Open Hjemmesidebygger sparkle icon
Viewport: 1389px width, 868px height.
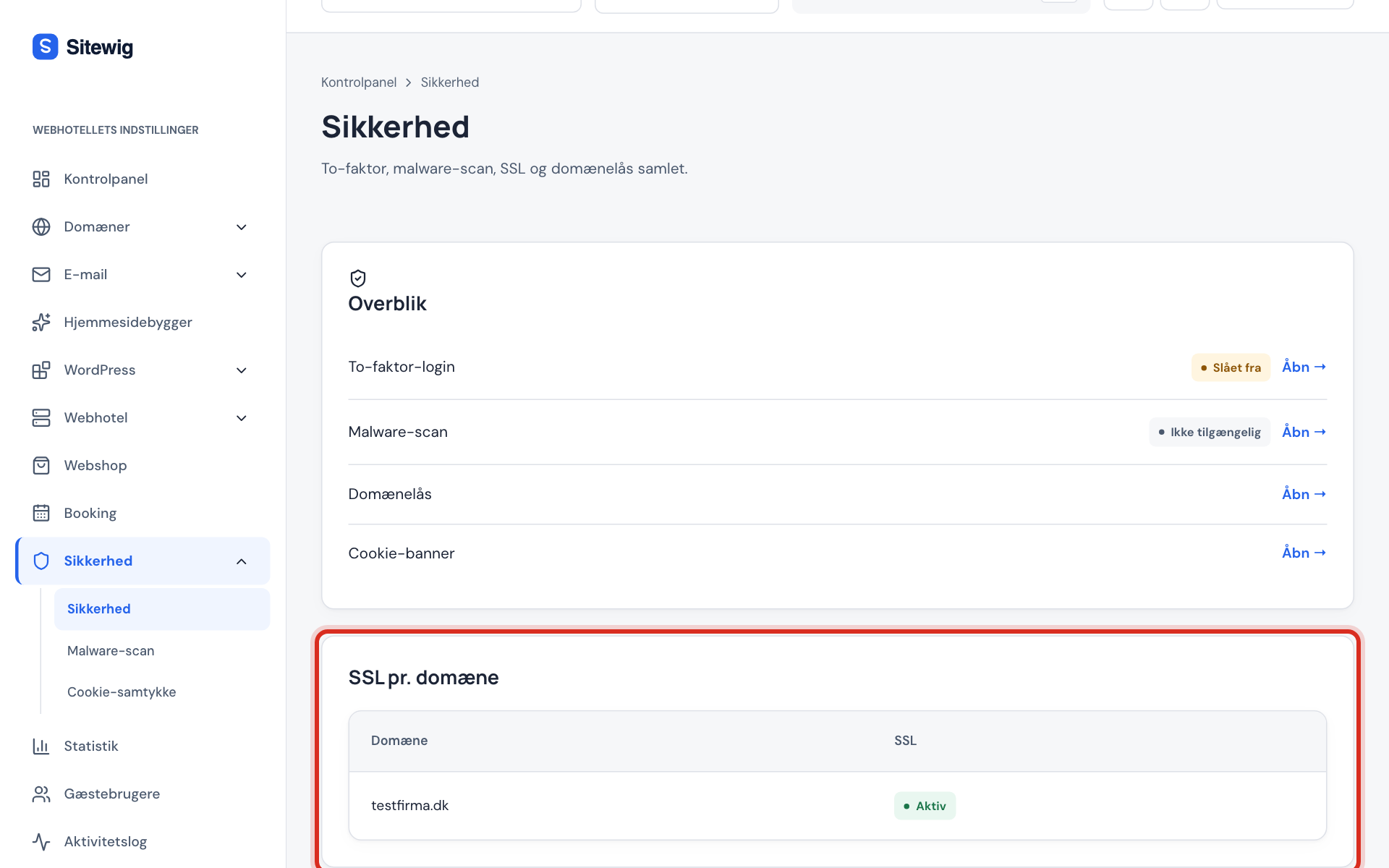[41, 322]
